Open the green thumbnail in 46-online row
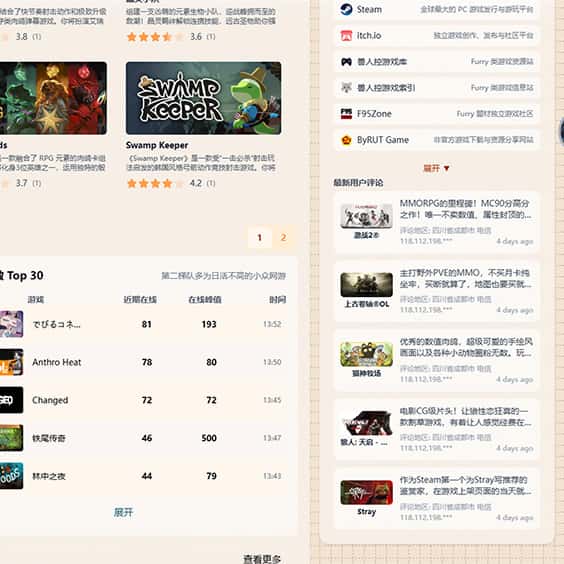The height and width of the screenshot is (564, 564). tap(12, 438)
